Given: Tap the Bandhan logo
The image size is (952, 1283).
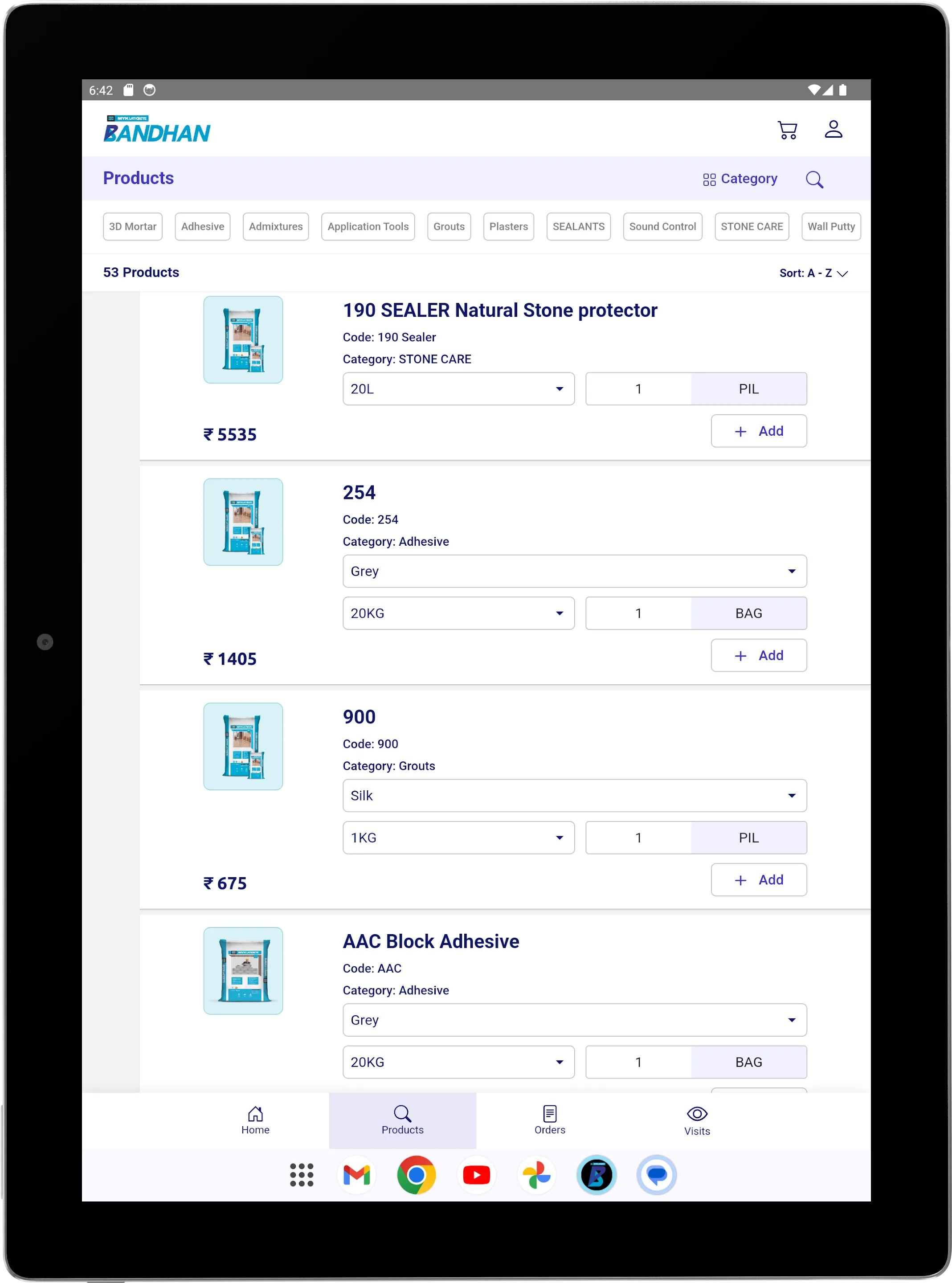Looking at the screenshot, I should point(157,128).
